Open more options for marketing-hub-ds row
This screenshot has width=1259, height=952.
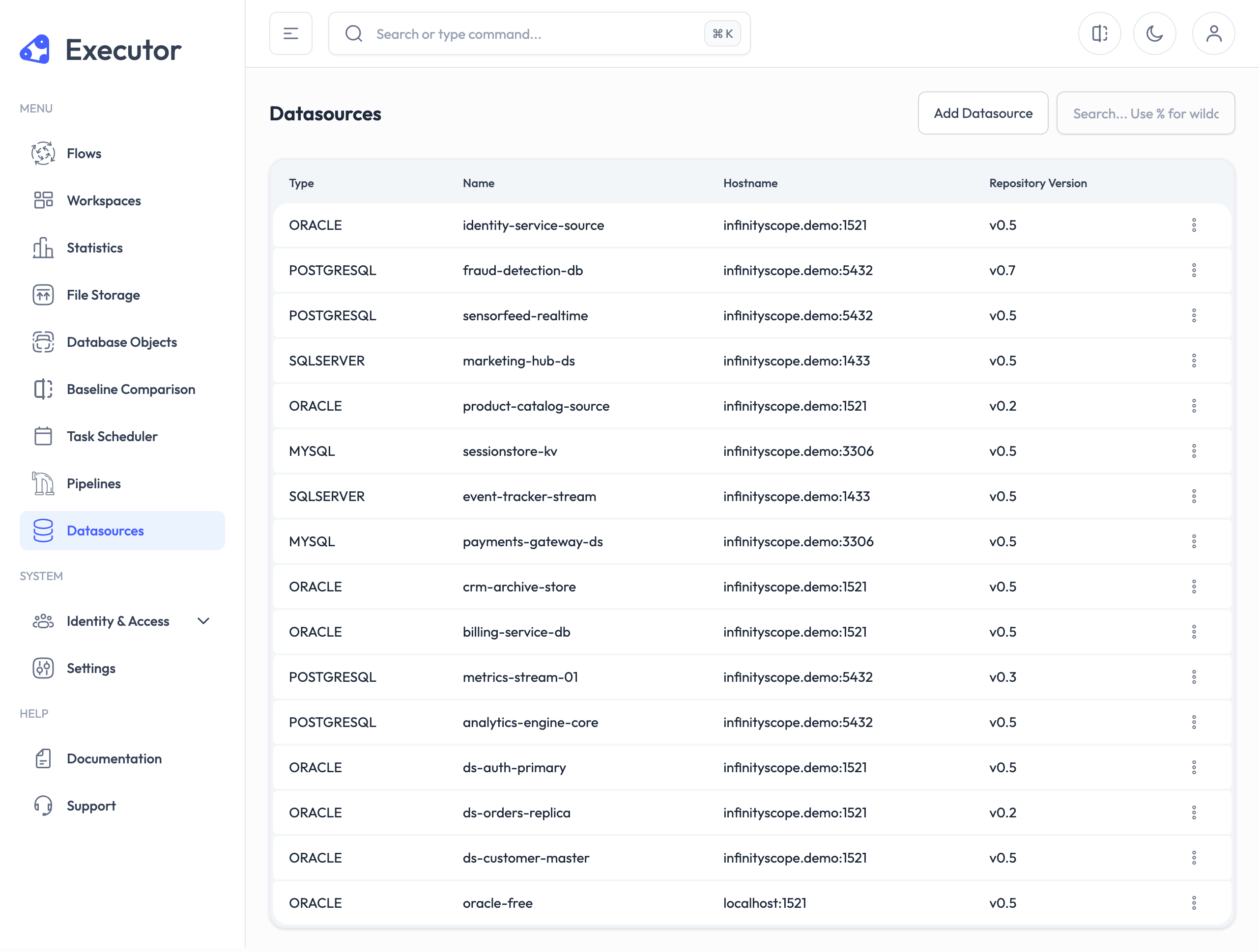click(x=1194, y=361)
